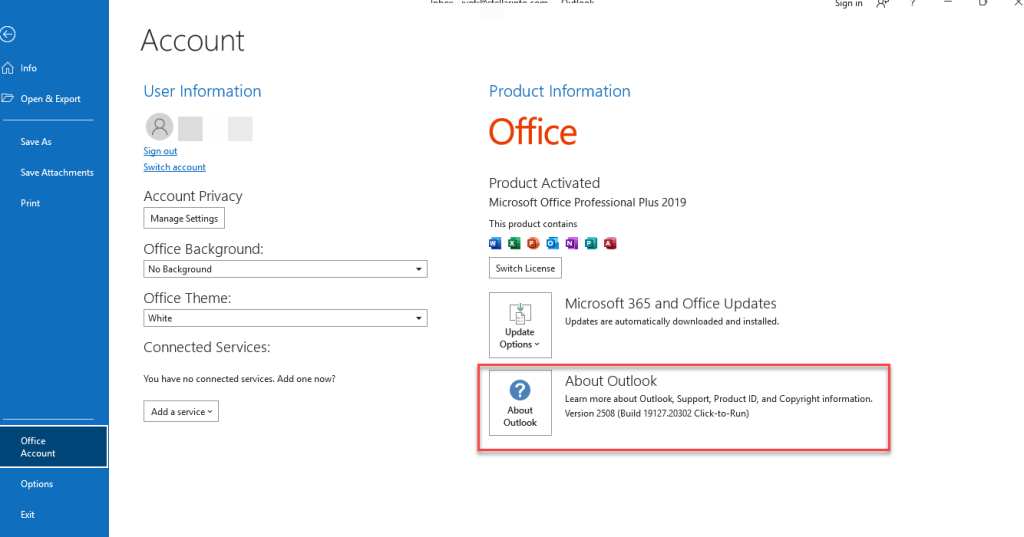Click the Account page title

[x=193, y=41]
